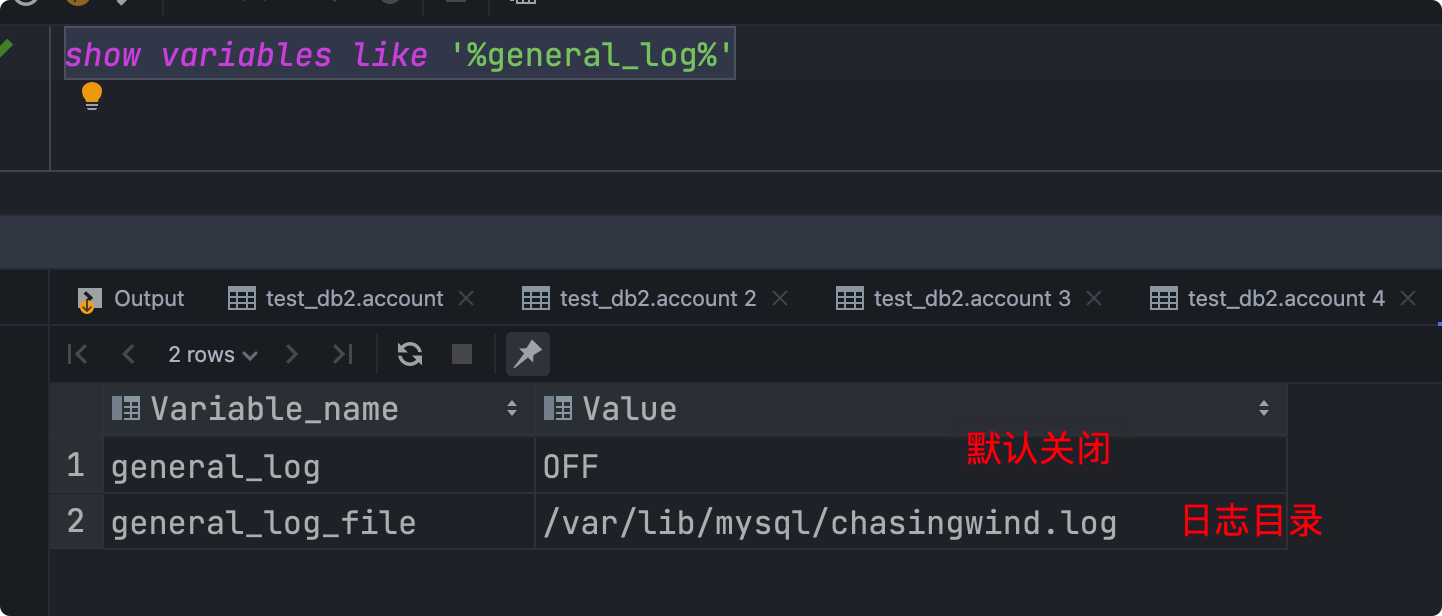Screen dimensions: 1442x616
Task: Reload the query results
Action: pos(410,354)
